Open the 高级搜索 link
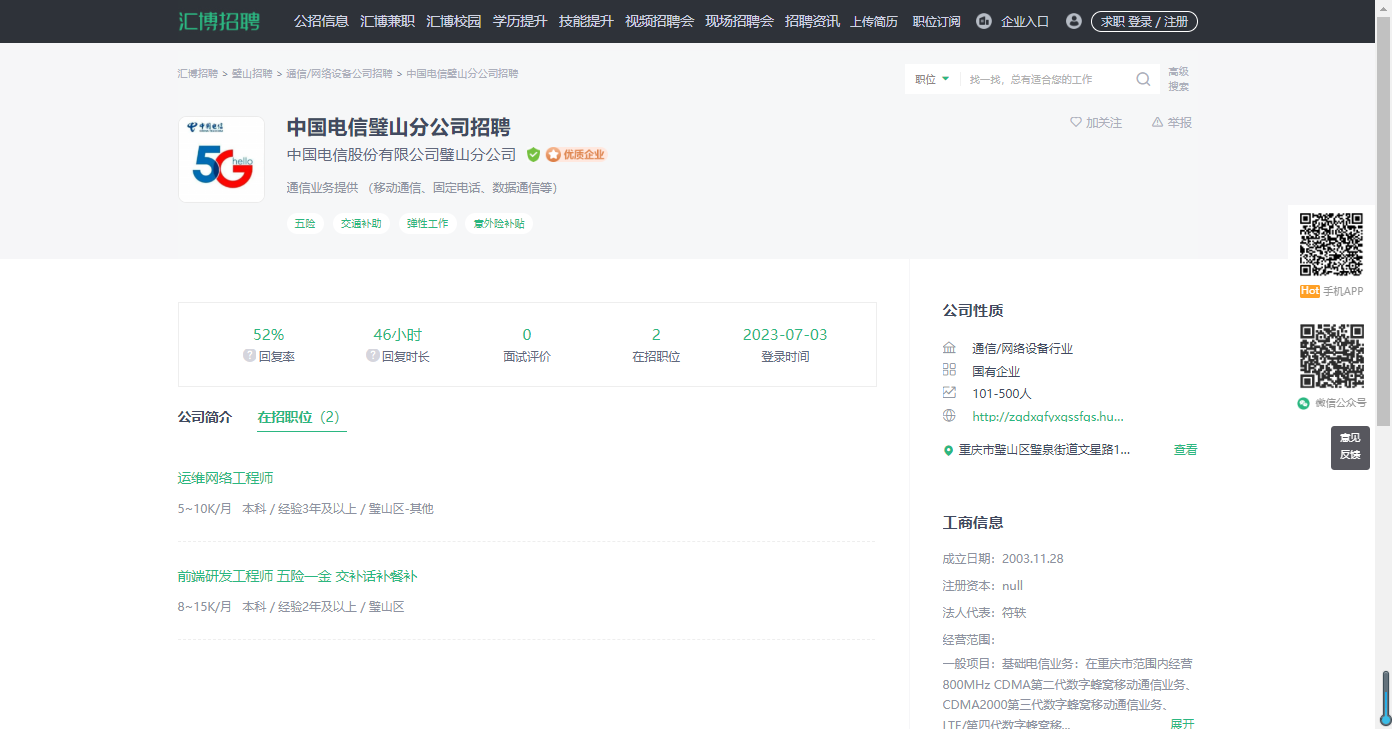The image size is (1392, 729). (1179, 79)
